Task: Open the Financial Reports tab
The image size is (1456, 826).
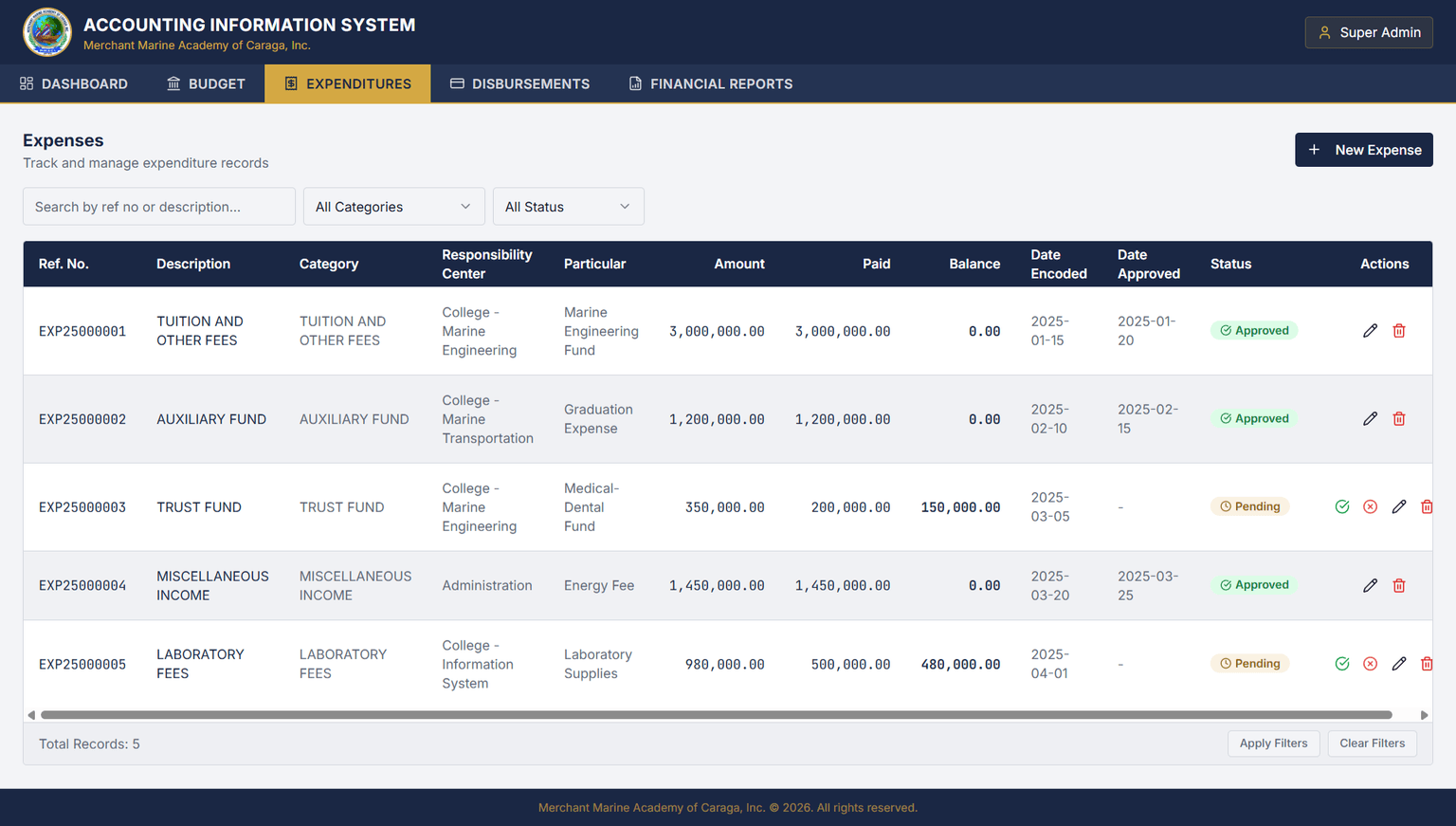Action: point(711,83)
